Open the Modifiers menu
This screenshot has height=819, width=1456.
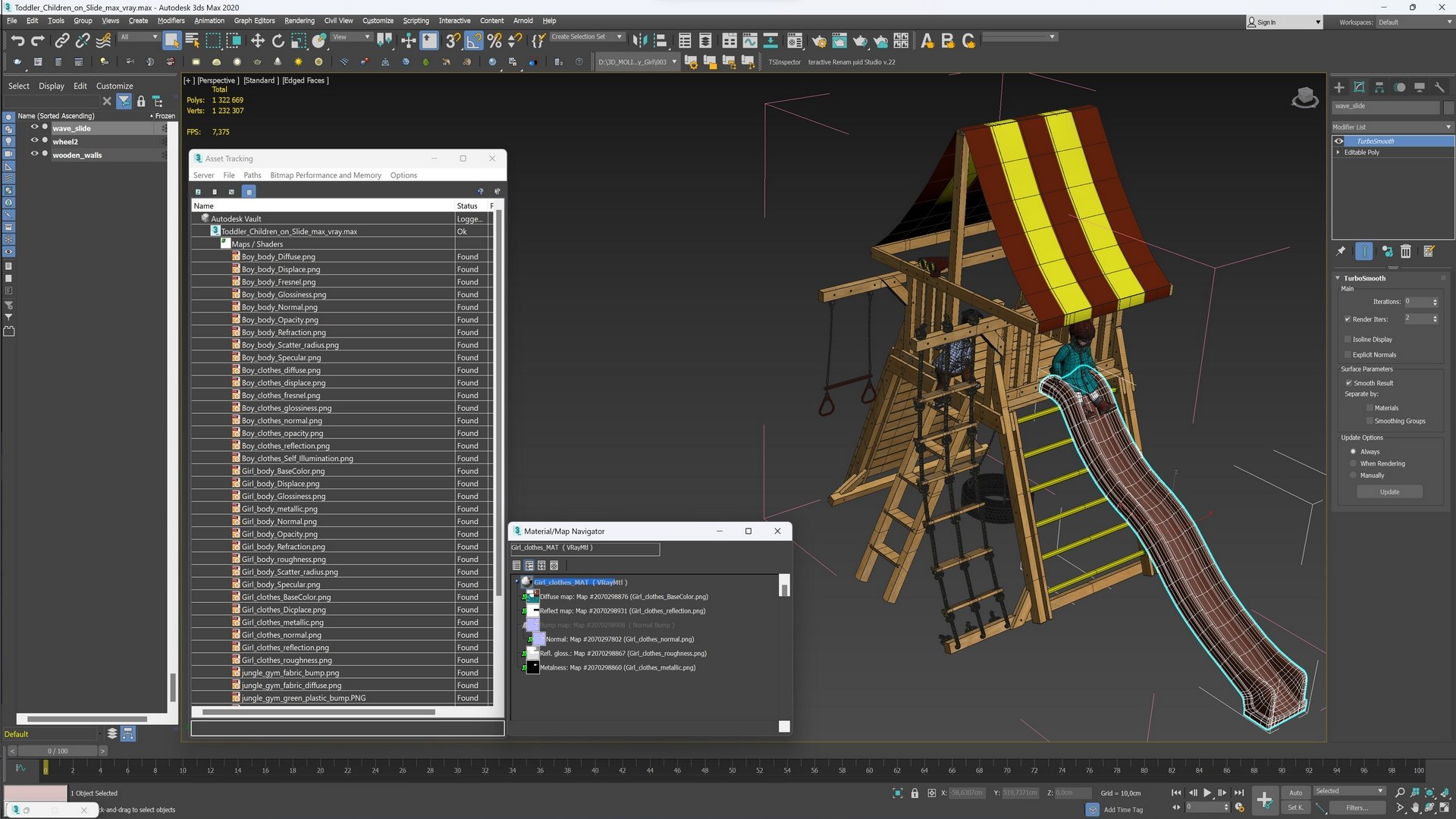(171, 20)
